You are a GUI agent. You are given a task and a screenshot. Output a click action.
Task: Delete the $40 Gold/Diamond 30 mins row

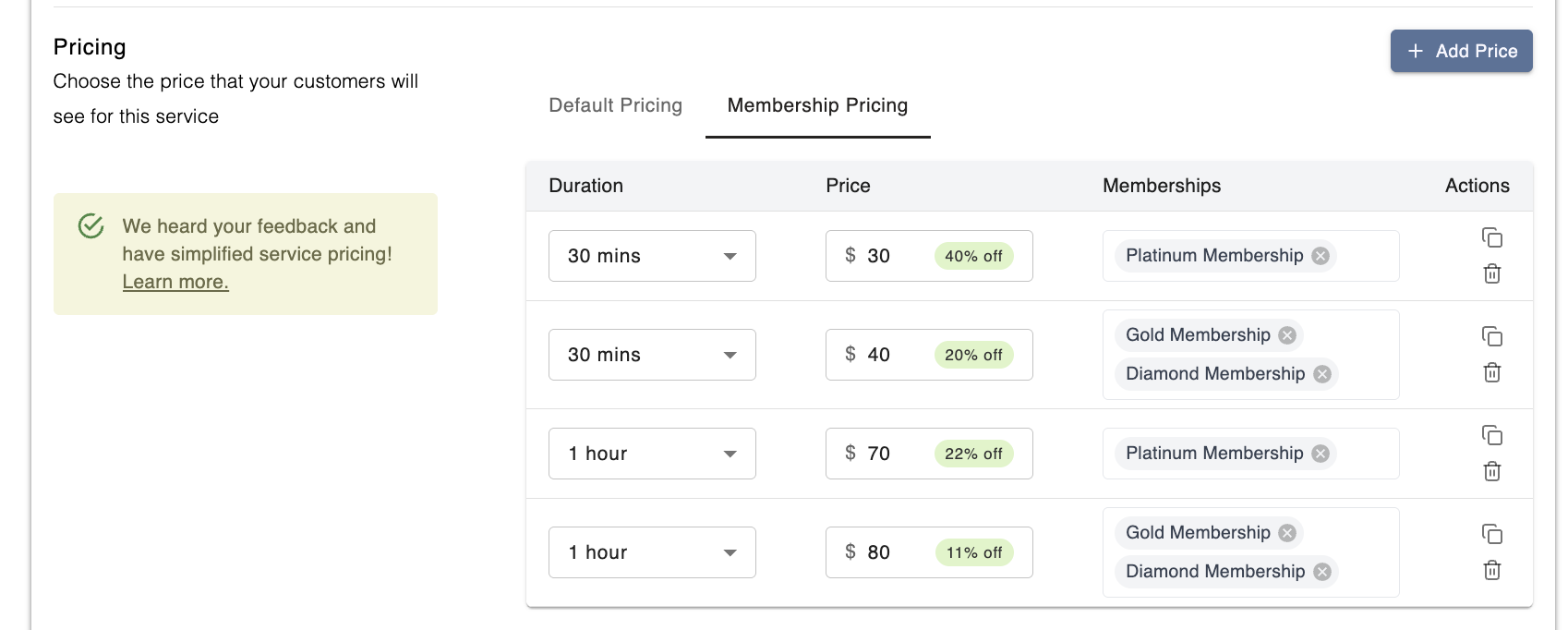[x=1491, y=372]
